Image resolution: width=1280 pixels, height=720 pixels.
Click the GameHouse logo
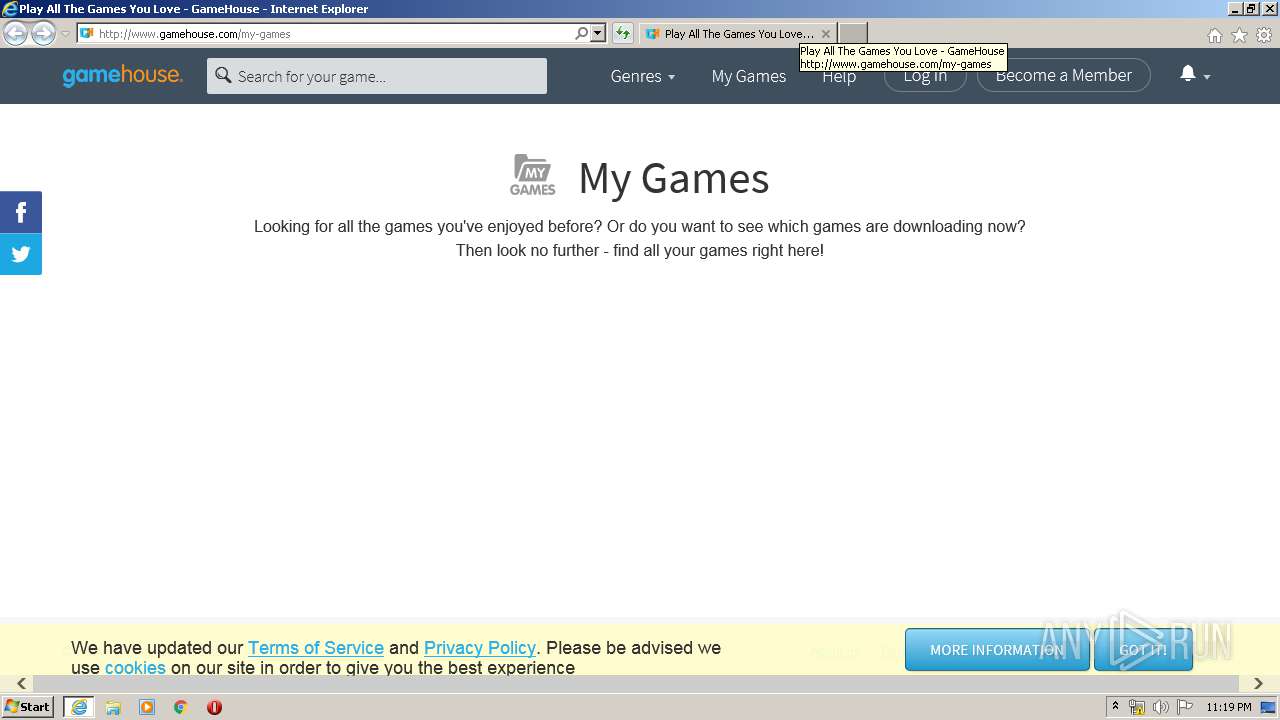coord(122,76)
